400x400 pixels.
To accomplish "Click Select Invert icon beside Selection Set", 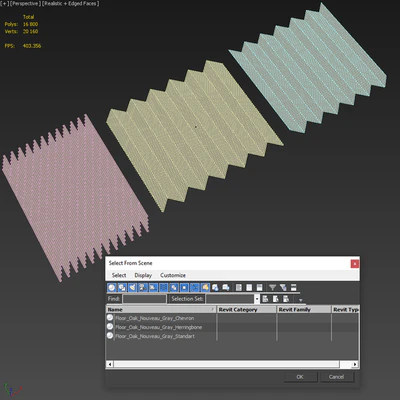I will (286, 299).
